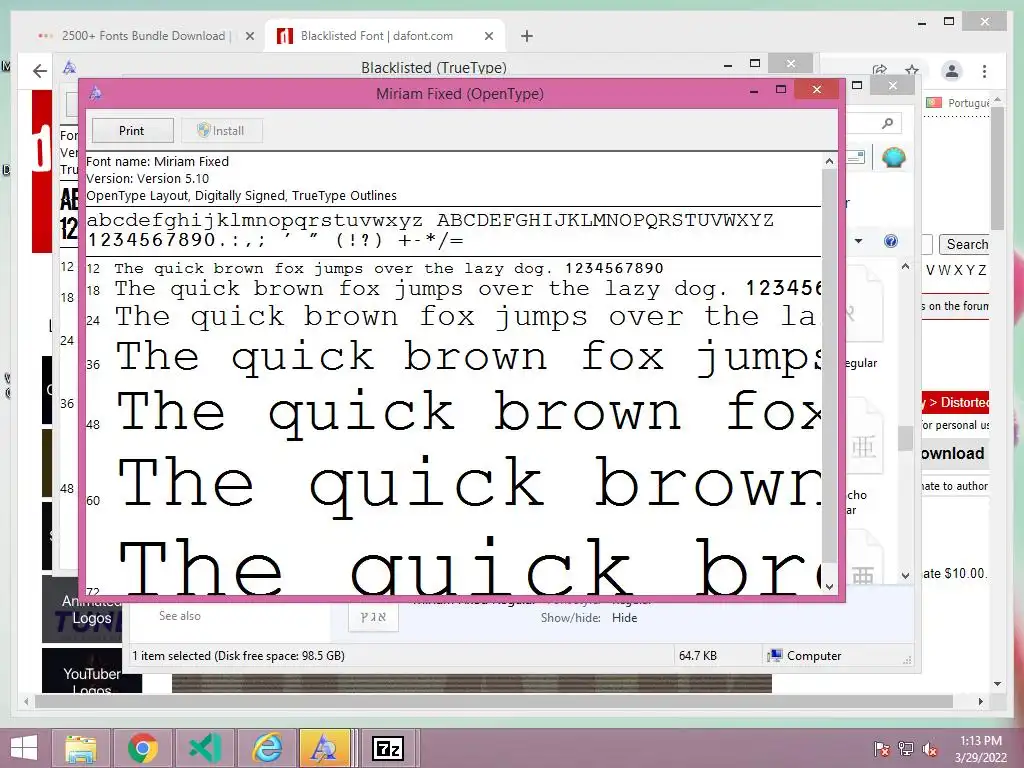Click the seashell icon in Explorer toolbar
The width and height of the screenshot is (1024, 768).
[893, 157]
